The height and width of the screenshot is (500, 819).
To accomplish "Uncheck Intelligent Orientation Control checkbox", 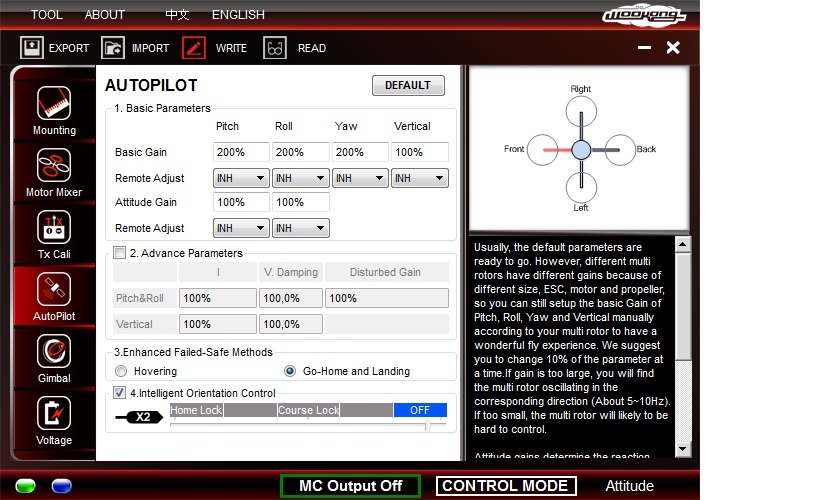I will point(120,393).
